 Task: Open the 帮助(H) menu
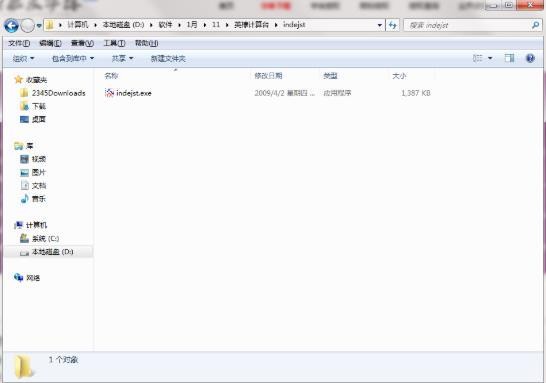(x=146, y=43)
